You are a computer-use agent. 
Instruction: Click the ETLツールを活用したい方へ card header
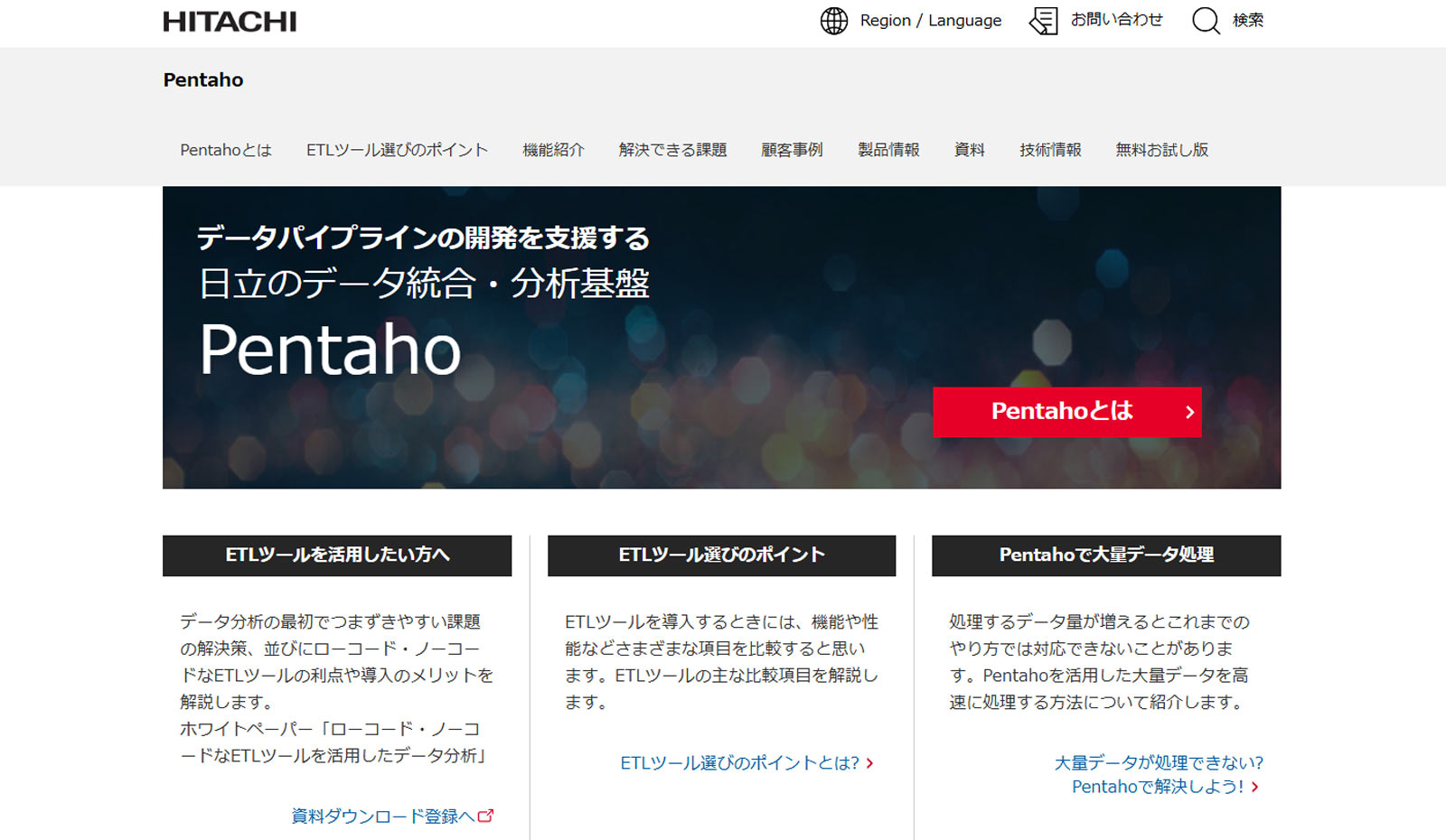[x=337, y=555]
